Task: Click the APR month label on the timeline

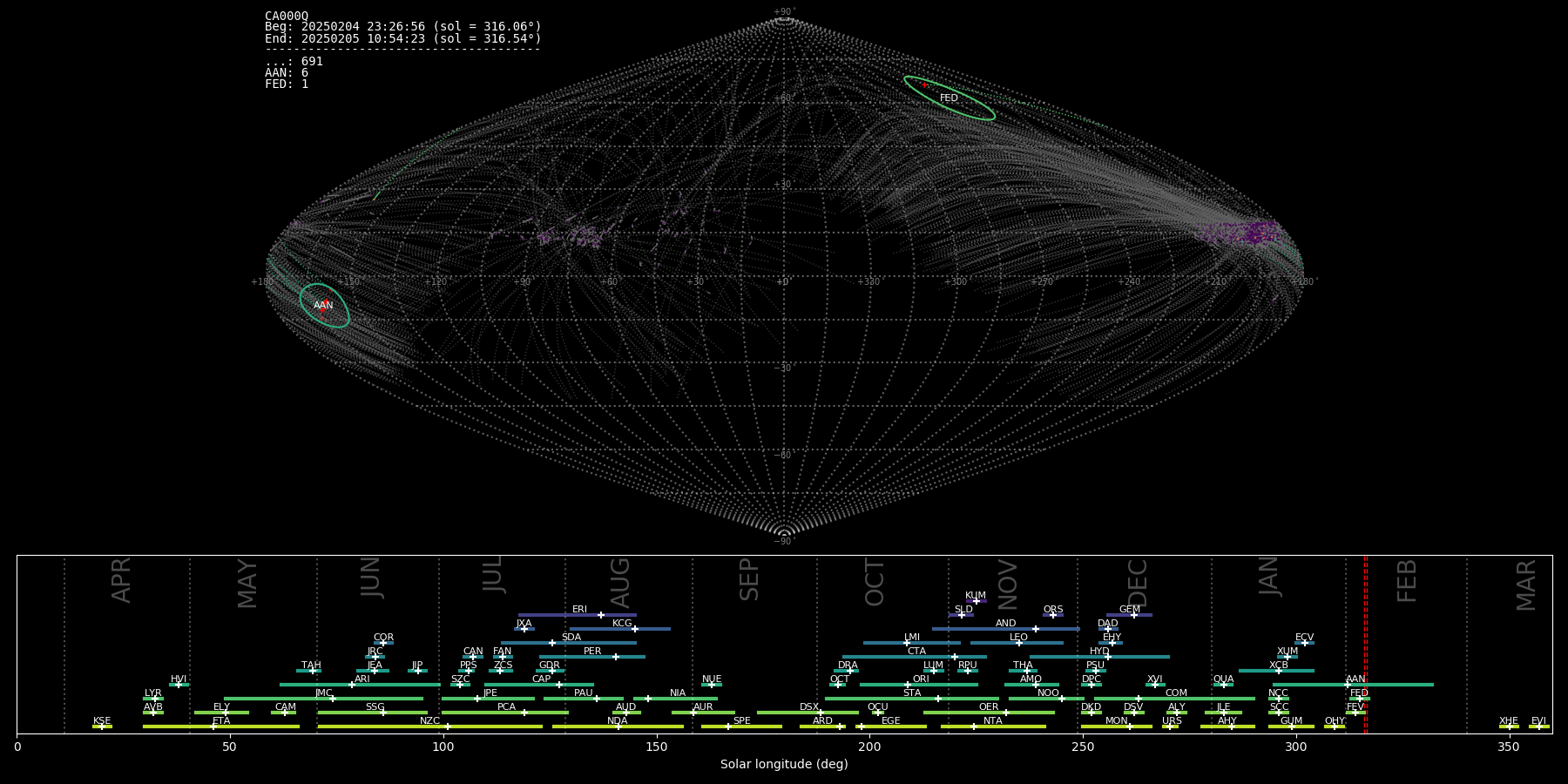Action: [x=121, y=579]
